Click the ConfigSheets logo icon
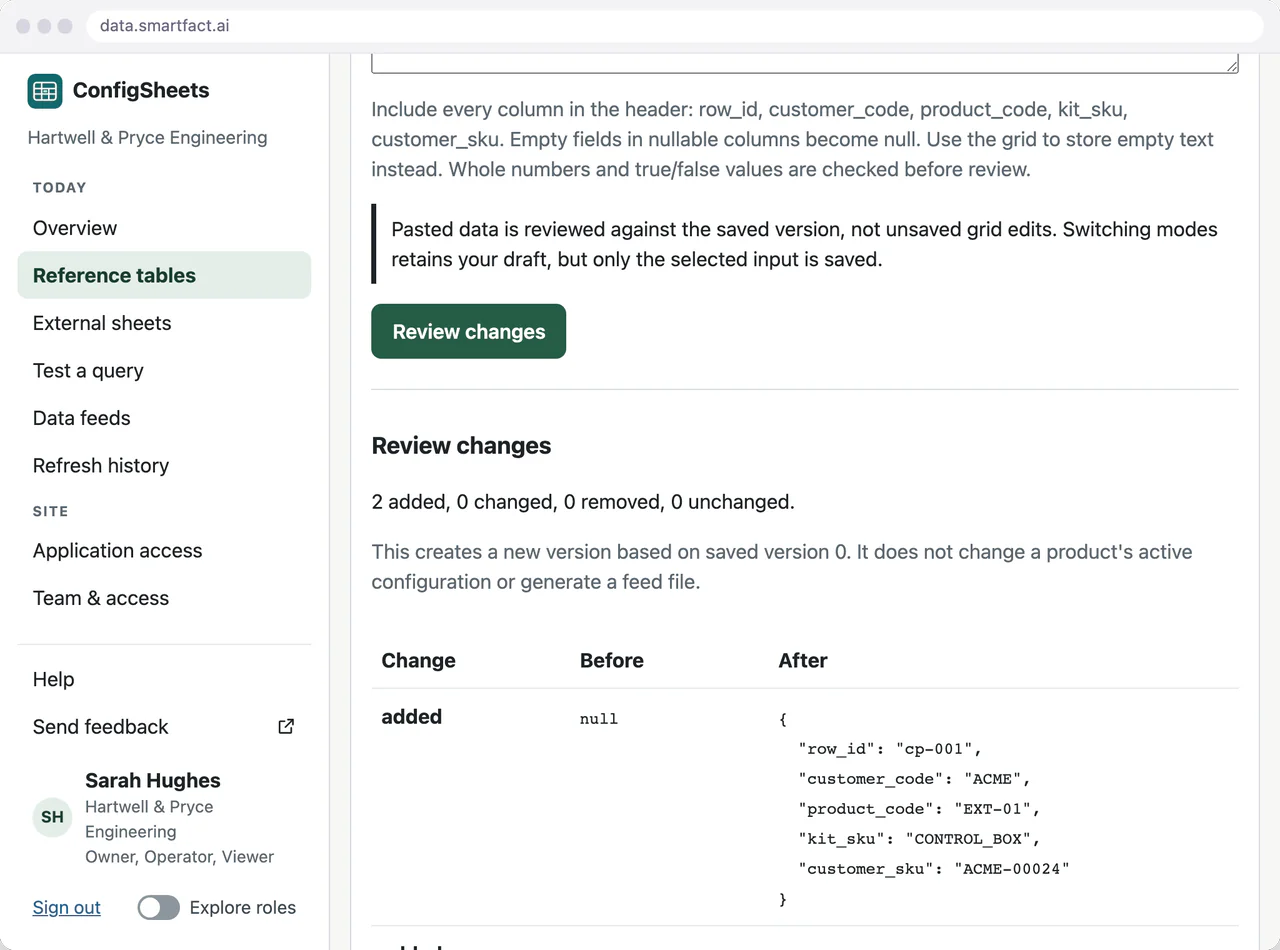The height and width of the screenshot is (950, 1280). 45,91
